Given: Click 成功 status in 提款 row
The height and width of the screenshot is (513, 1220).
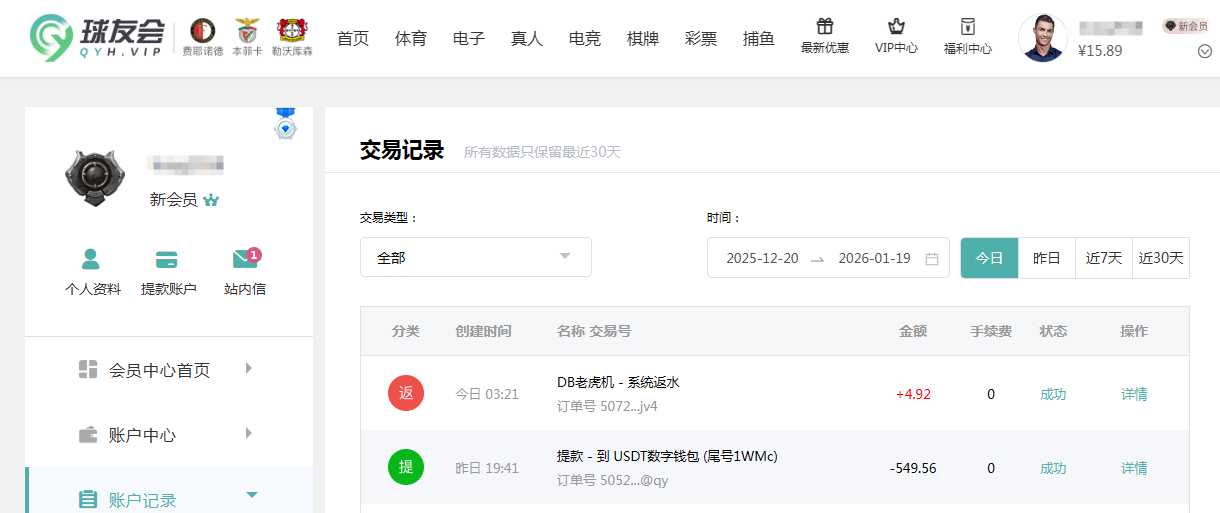Looking at the screenshot, I should [1053, 468].
